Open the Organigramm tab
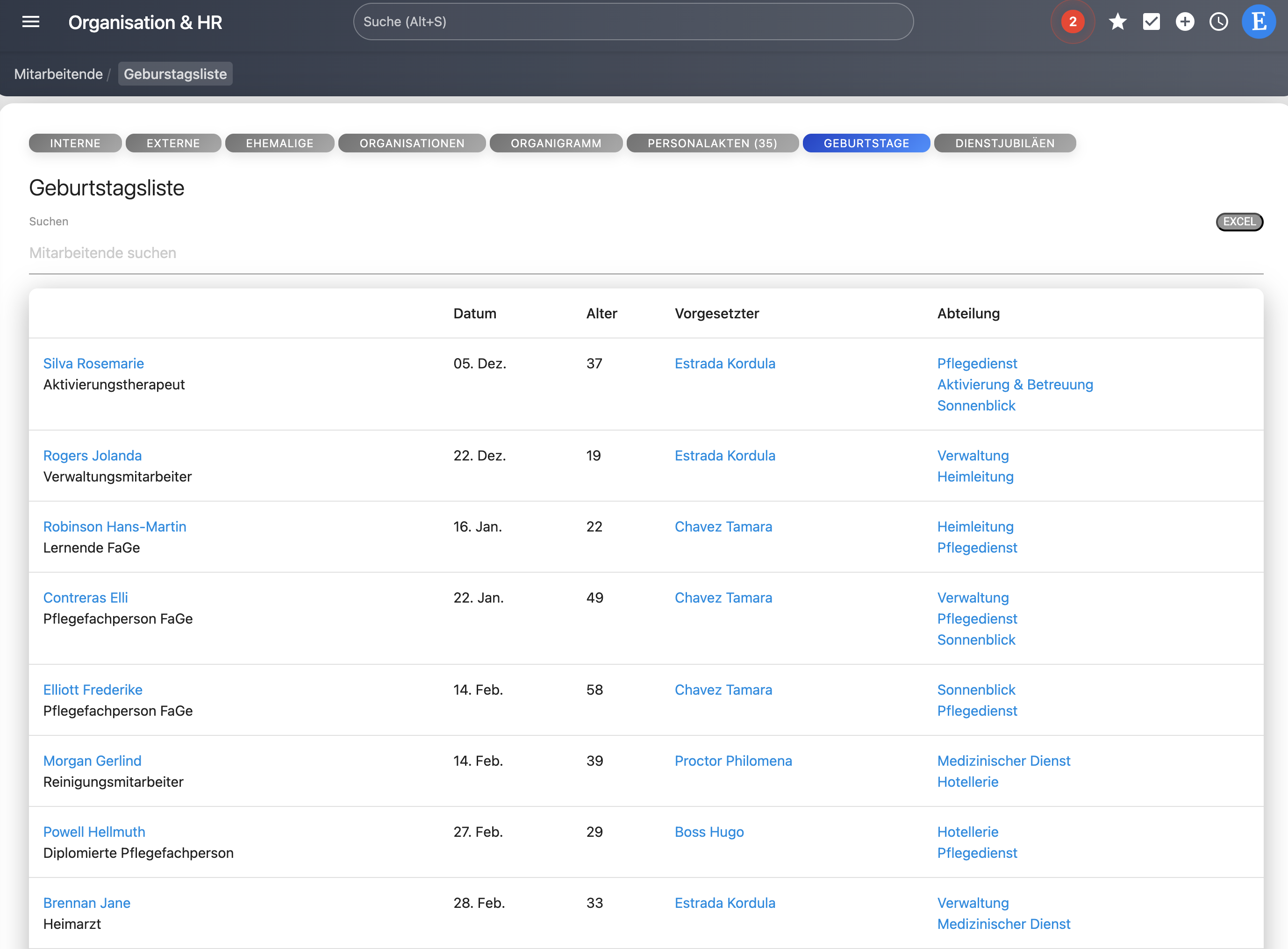This screenshot has width=1288, height=949. (x=555, y=143)
